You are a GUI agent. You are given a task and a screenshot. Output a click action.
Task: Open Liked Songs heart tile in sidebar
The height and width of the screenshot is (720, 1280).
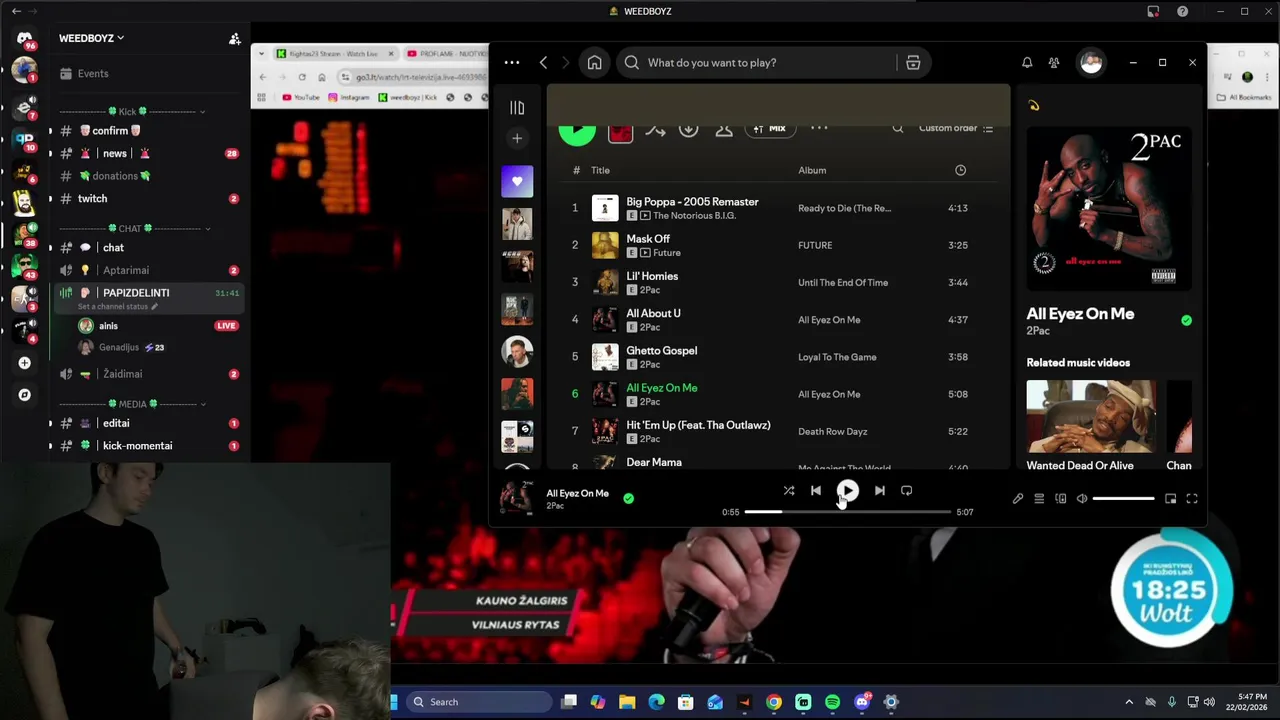point(517,181)
